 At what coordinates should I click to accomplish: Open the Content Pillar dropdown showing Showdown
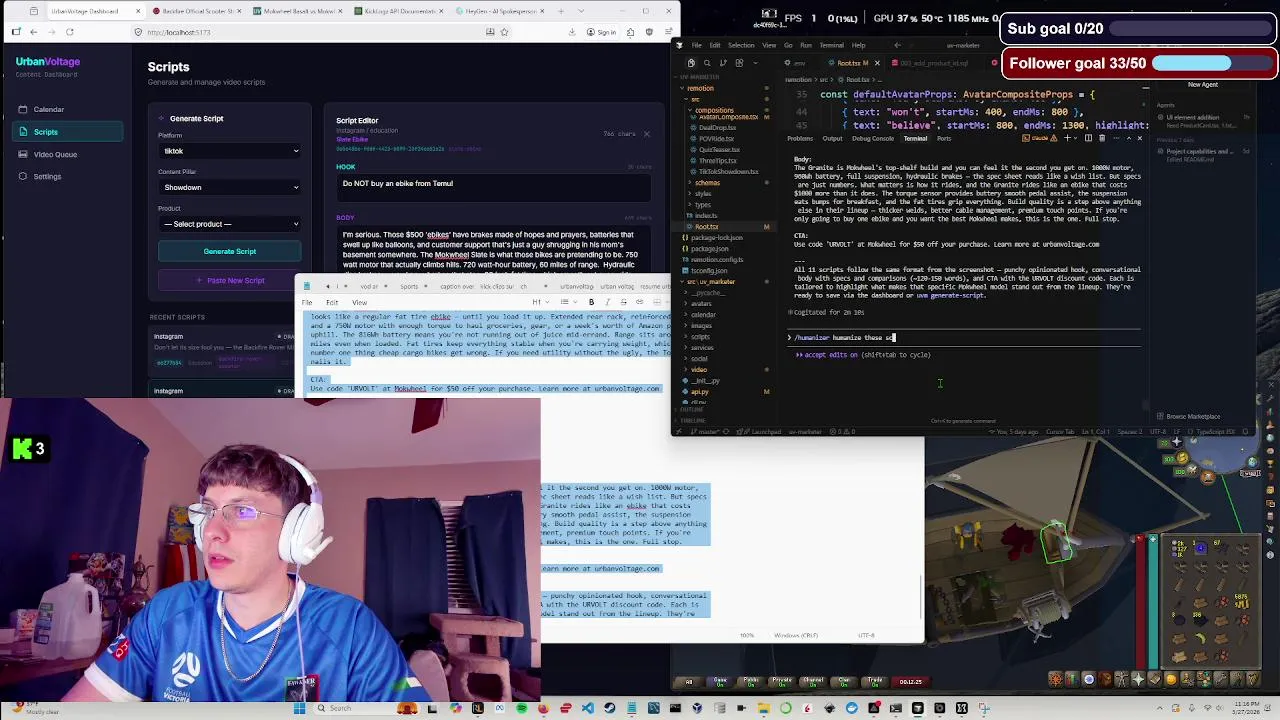(230, 187)
